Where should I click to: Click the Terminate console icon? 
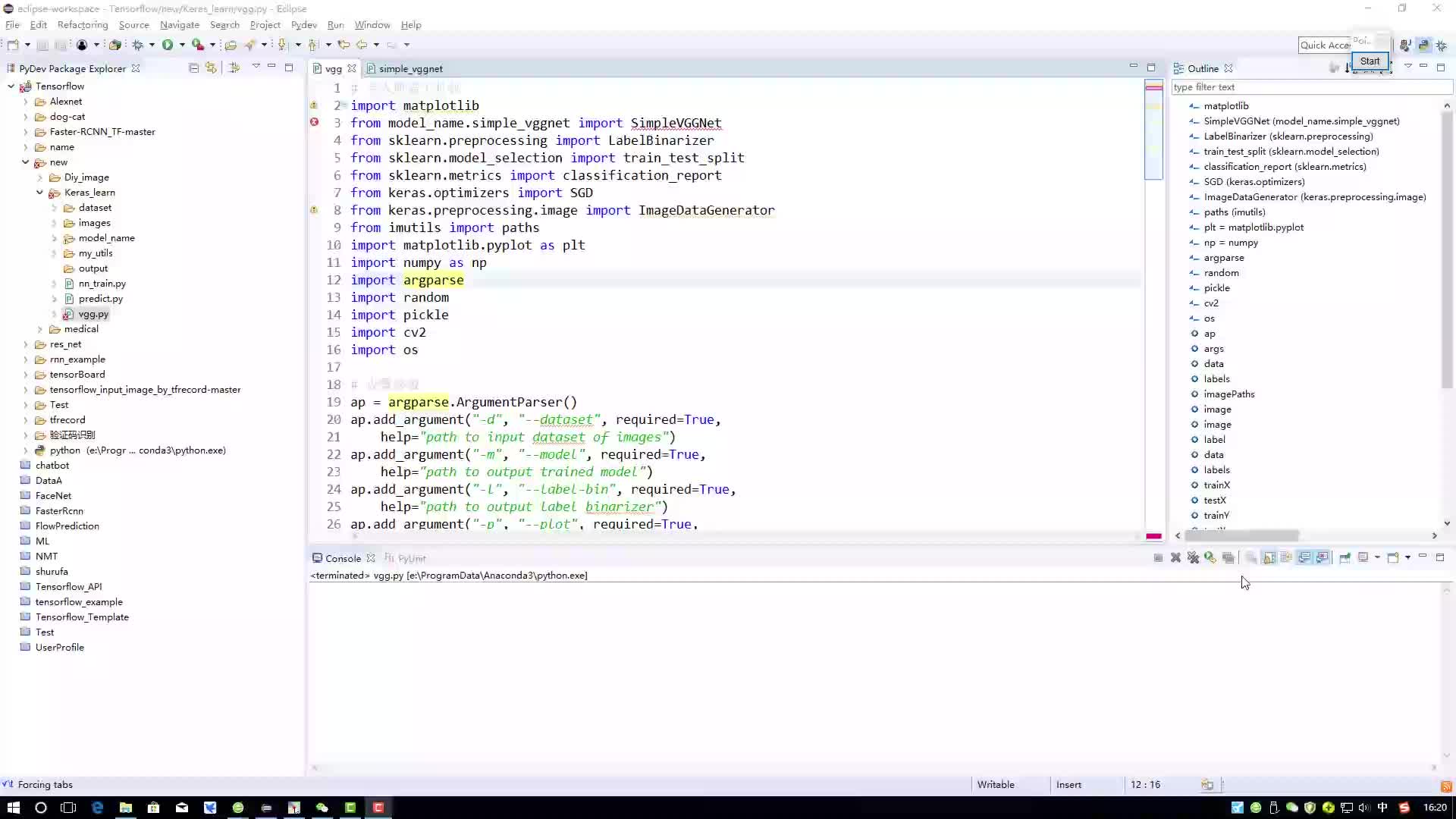pyautogui.click(x=1158, y=557)
